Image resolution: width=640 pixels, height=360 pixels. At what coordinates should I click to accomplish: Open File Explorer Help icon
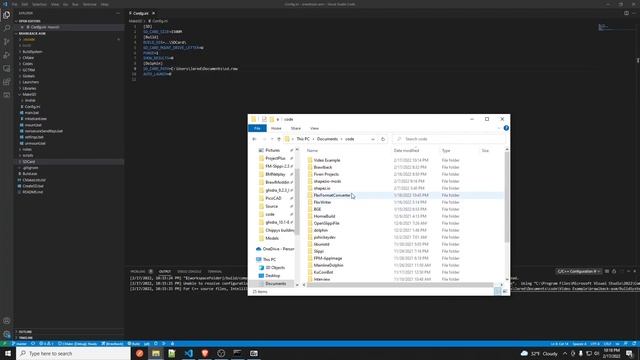click(506, 128)
